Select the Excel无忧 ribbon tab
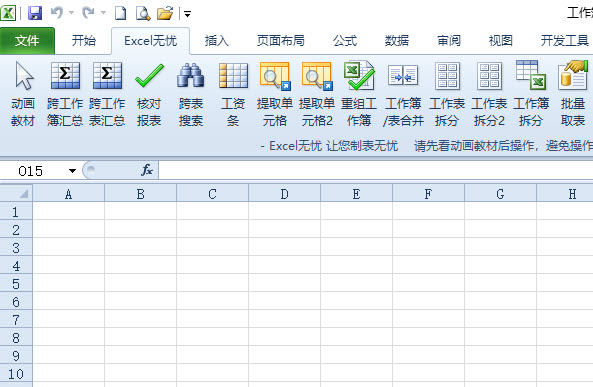Viewport: 593px width, 387px height. click(x=151, y=40)
